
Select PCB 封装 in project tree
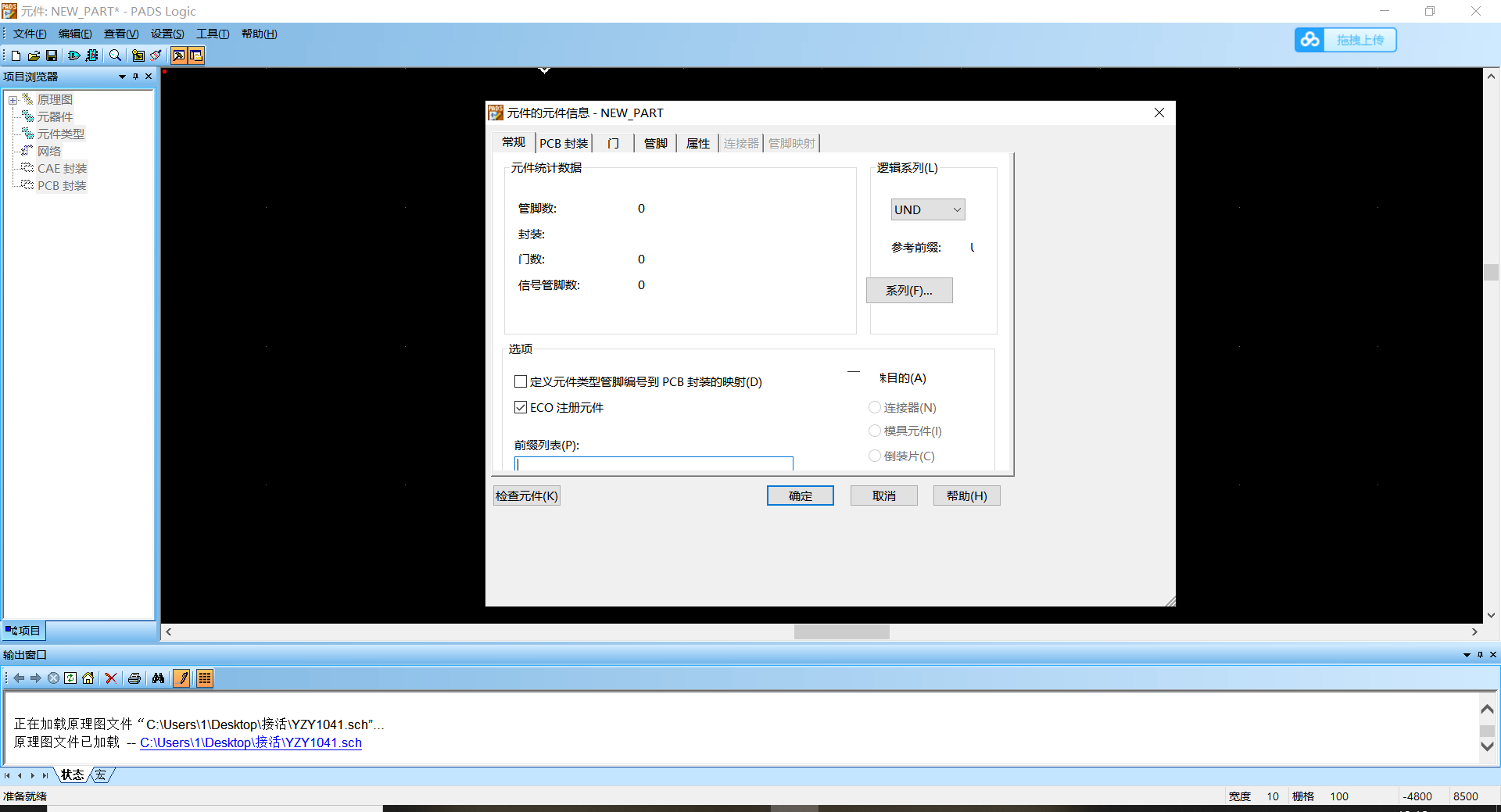pos(62,185)
